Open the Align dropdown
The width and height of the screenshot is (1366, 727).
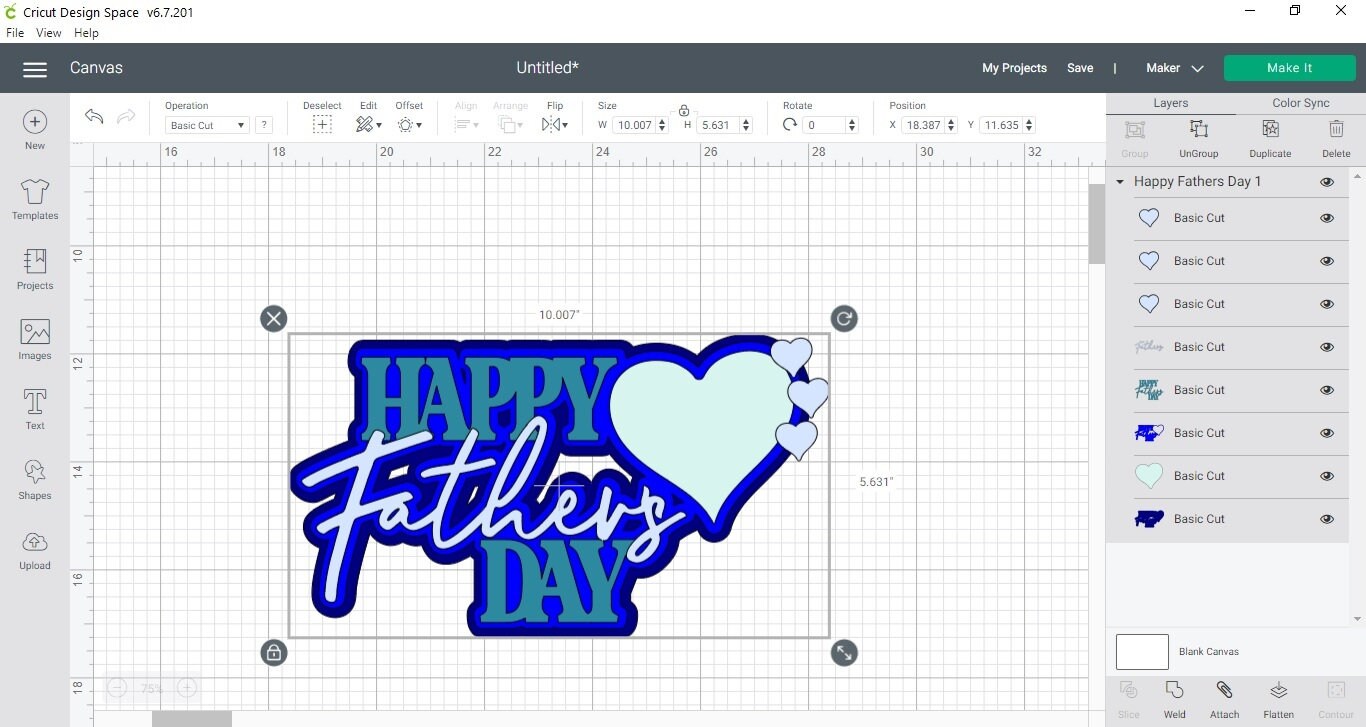click(466, 125)
